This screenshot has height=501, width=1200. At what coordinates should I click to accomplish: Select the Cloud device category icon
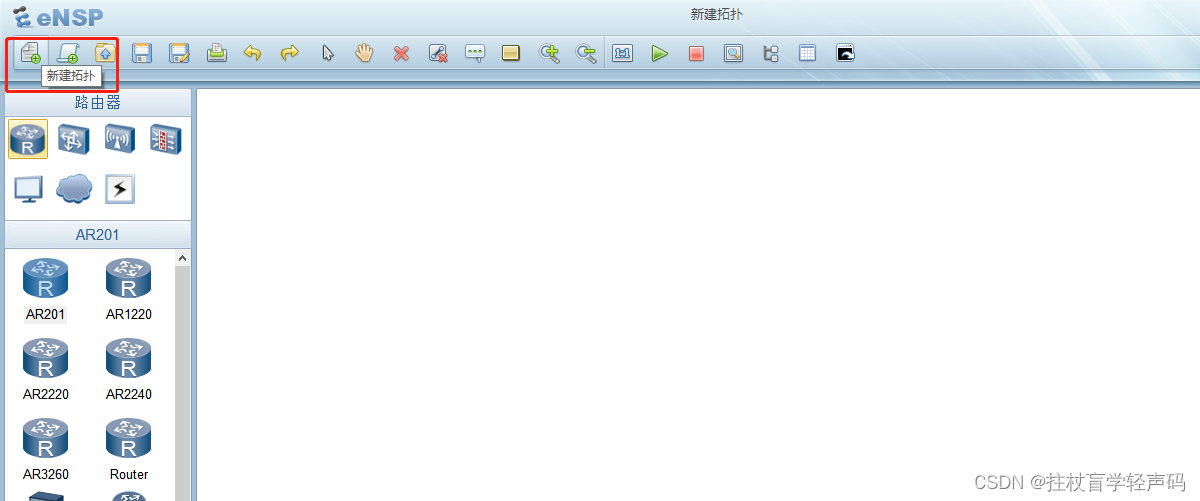[x=74, y=188]
